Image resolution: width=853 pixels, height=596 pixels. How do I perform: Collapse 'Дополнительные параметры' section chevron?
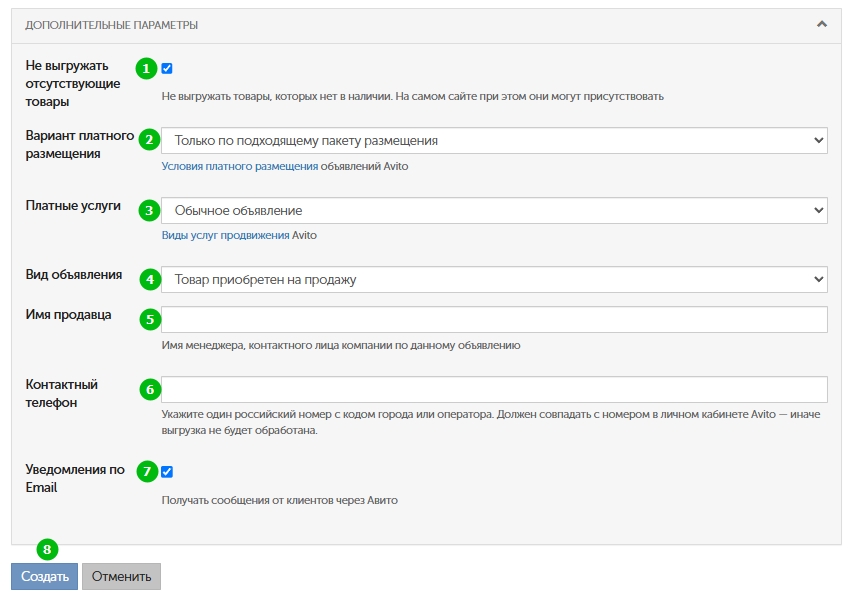[x=822, y=24]
